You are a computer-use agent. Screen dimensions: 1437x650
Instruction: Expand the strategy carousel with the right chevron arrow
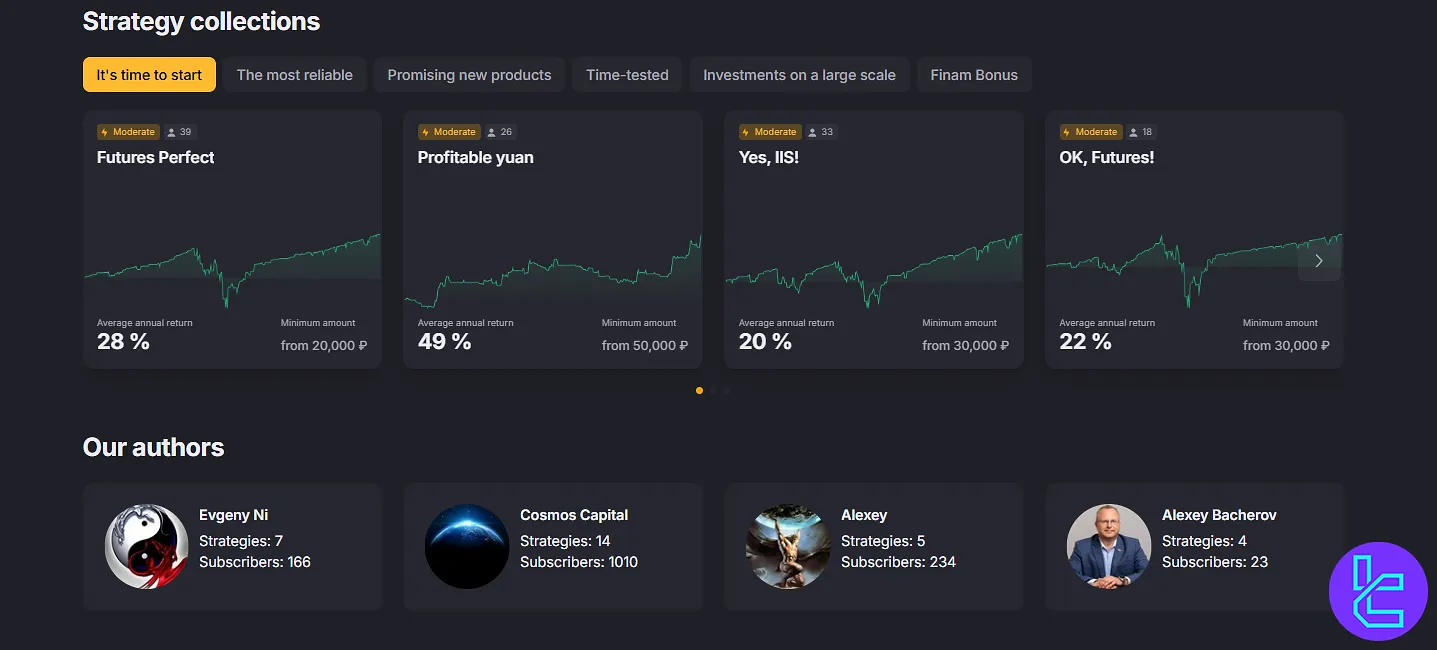click(1319, 259)
